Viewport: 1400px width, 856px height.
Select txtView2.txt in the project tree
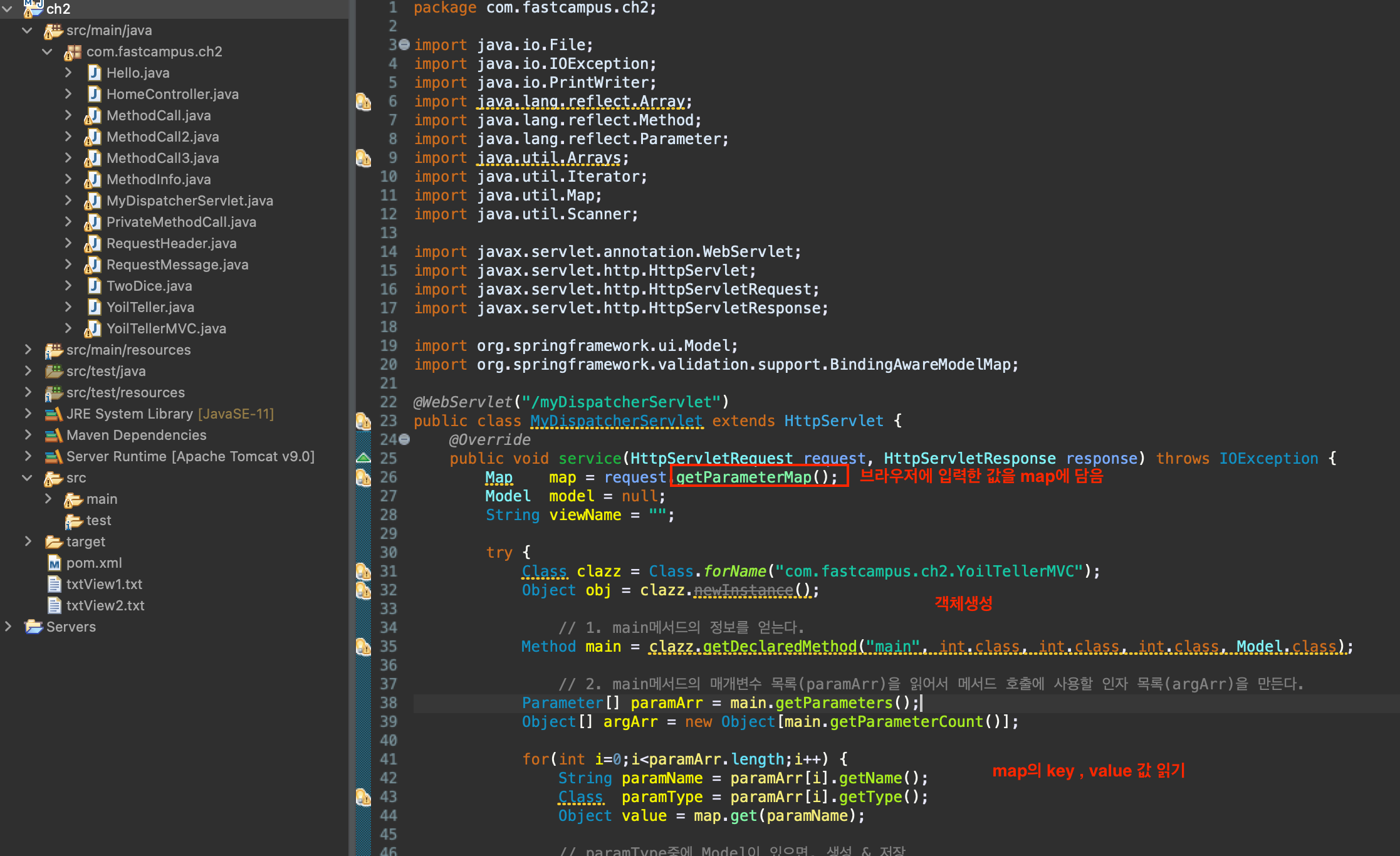tap(105, 605)
